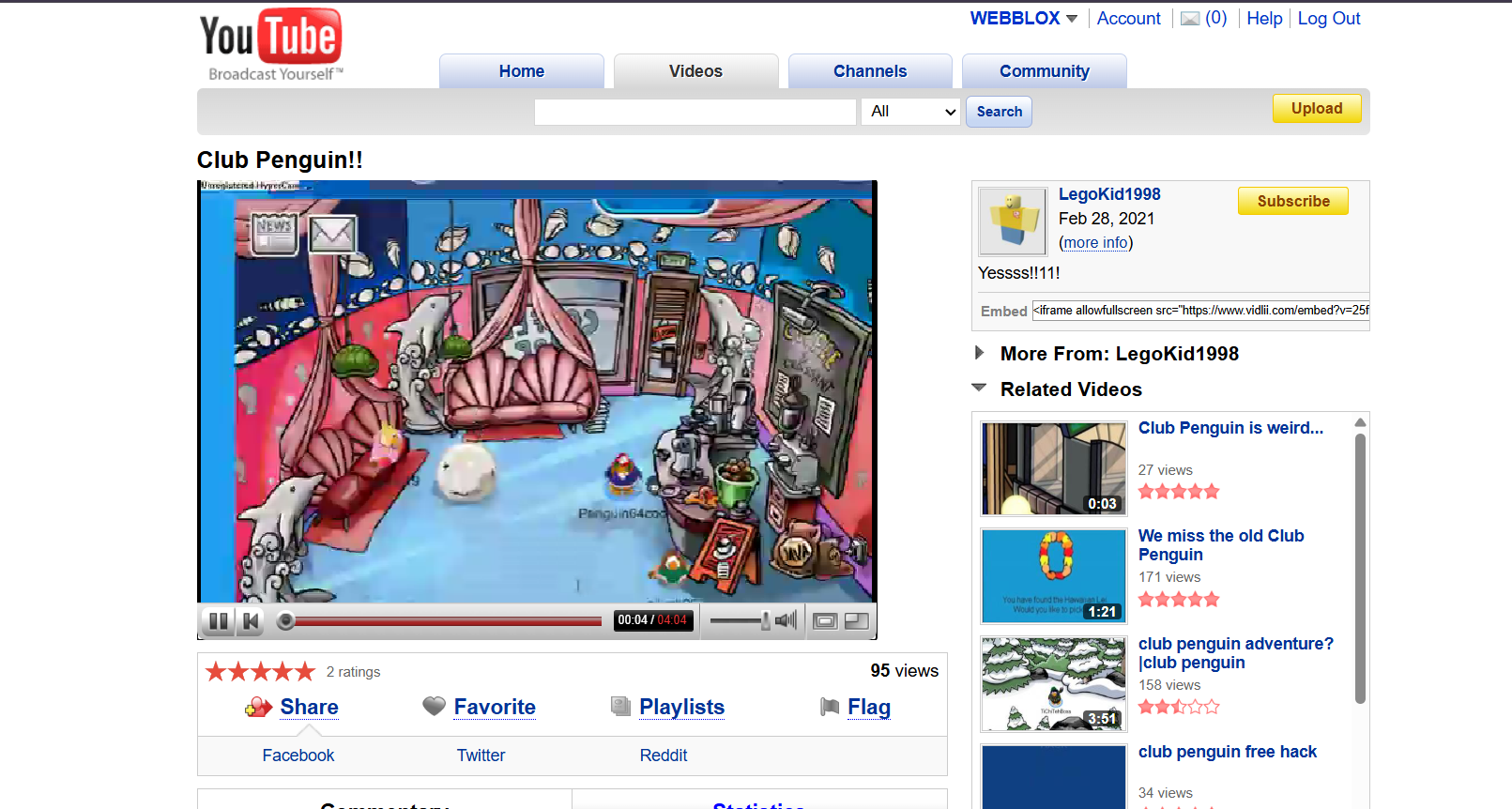This screenshot has height=809, width=1512.
Task: Click the yellow Upload button
Action: (1317, 109)
